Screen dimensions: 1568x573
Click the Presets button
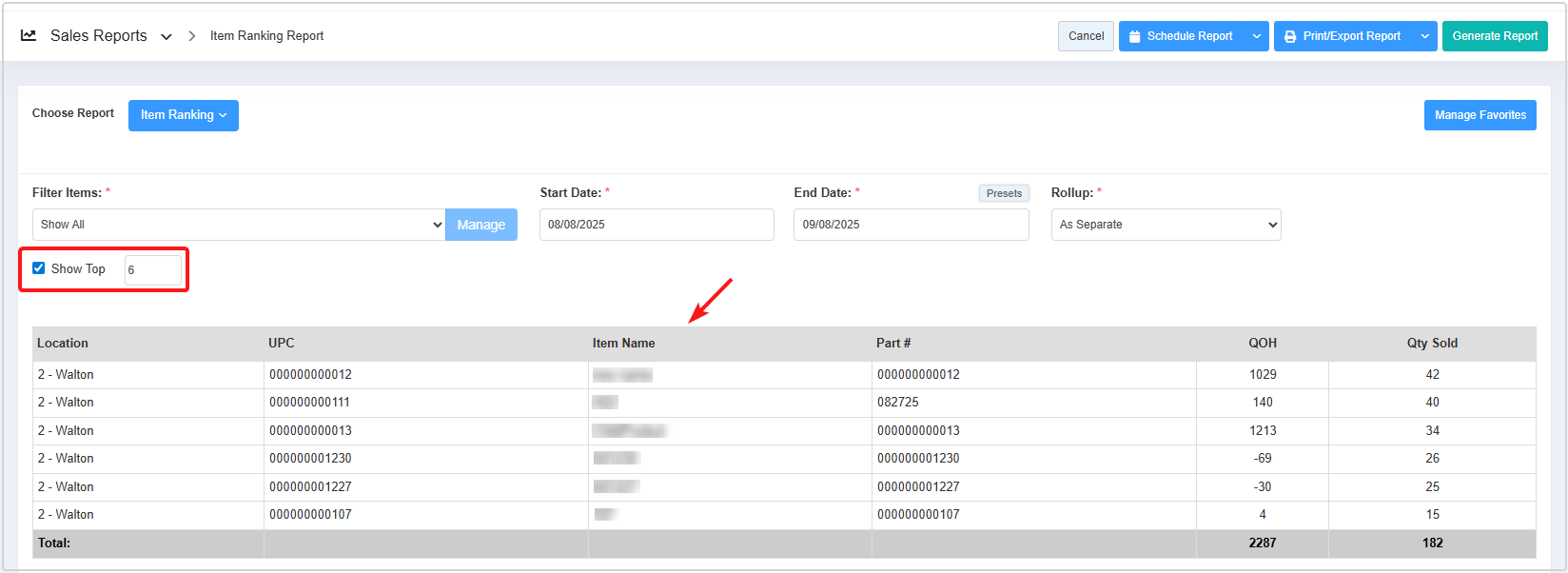coord(1004,193)
